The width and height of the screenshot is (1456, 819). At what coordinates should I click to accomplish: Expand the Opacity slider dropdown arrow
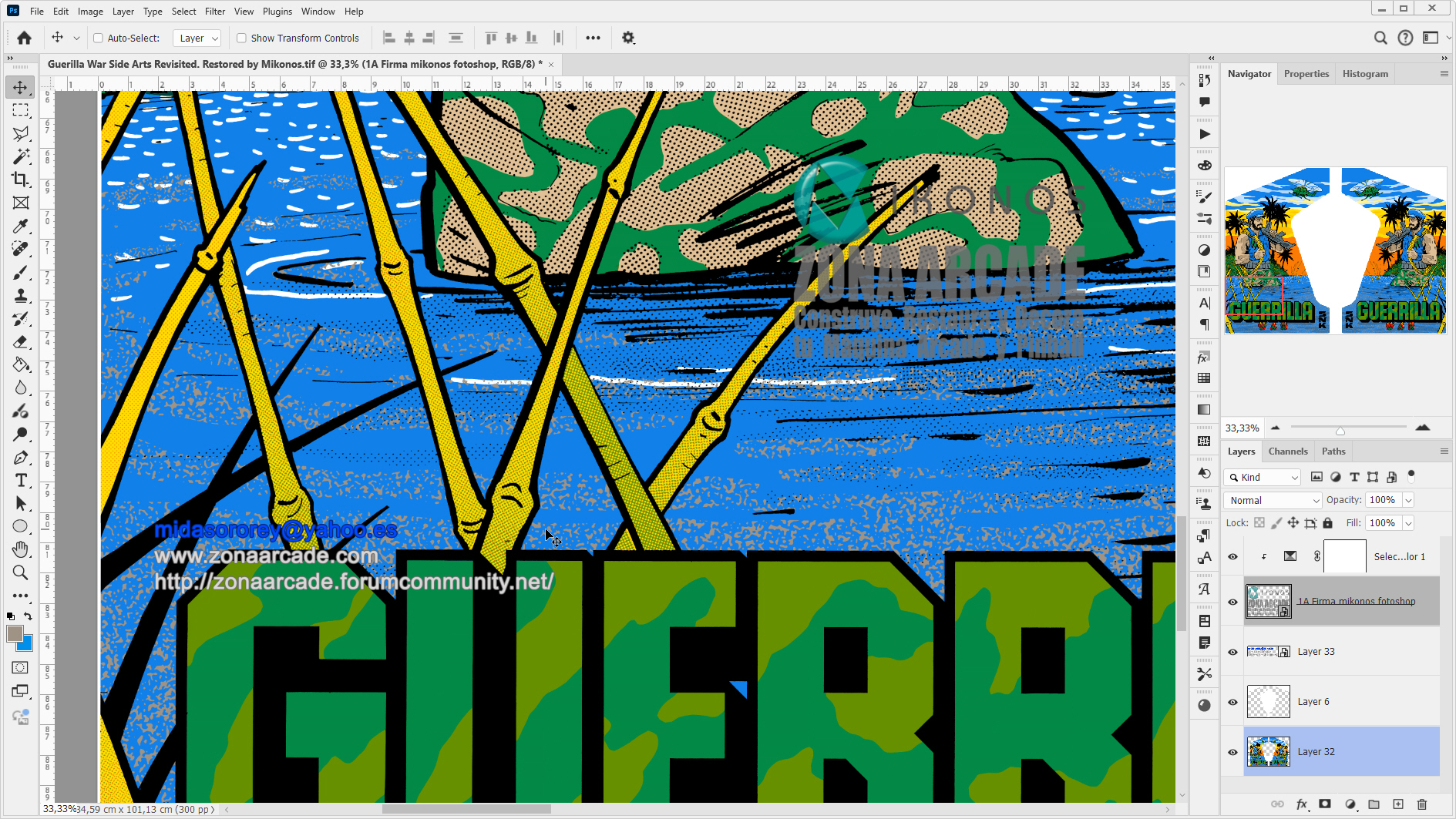click(x=1408, y=501)
